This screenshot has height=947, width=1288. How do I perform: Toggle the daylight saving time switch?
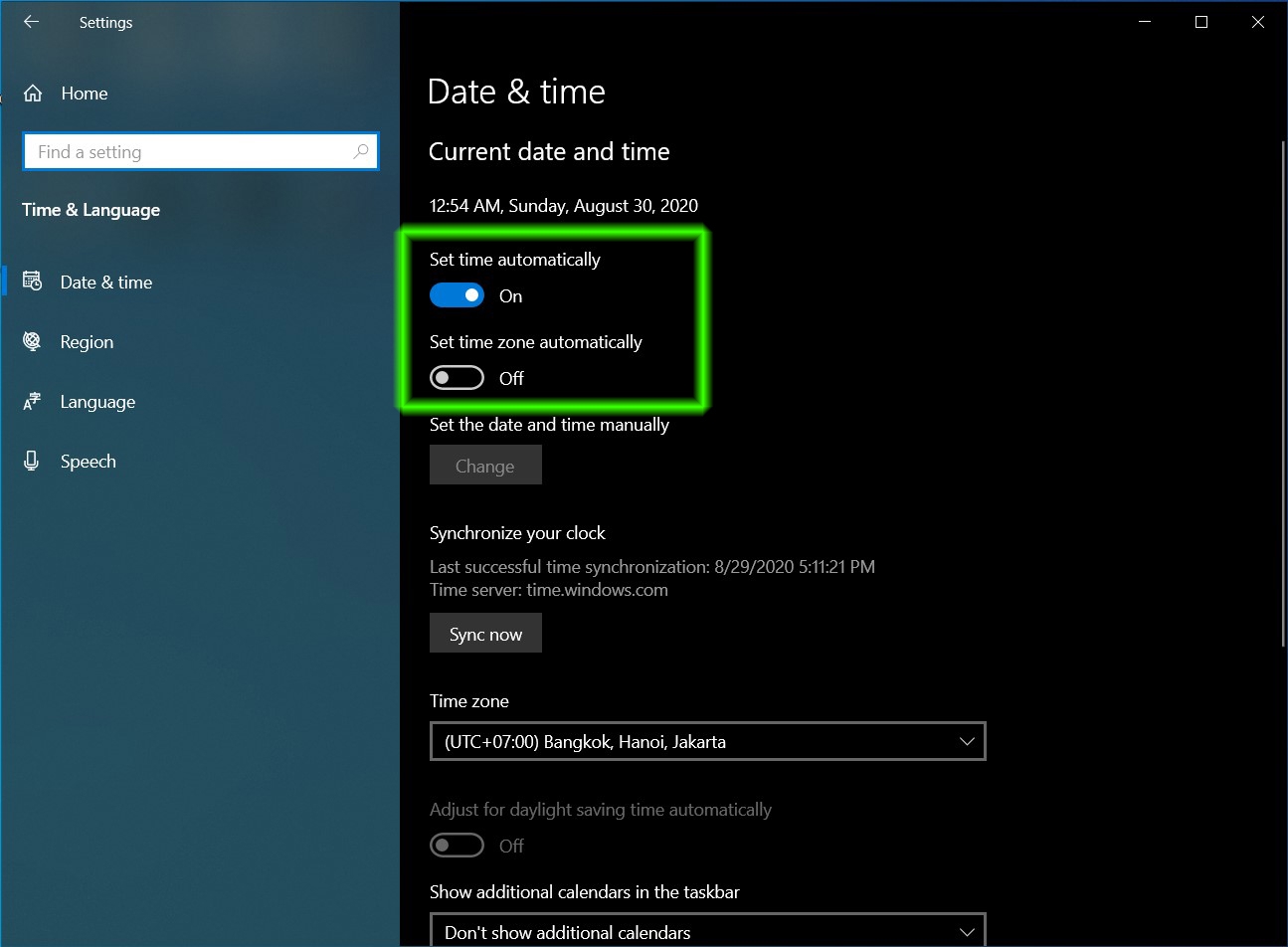pyautogui.click(x=457, y=846)
